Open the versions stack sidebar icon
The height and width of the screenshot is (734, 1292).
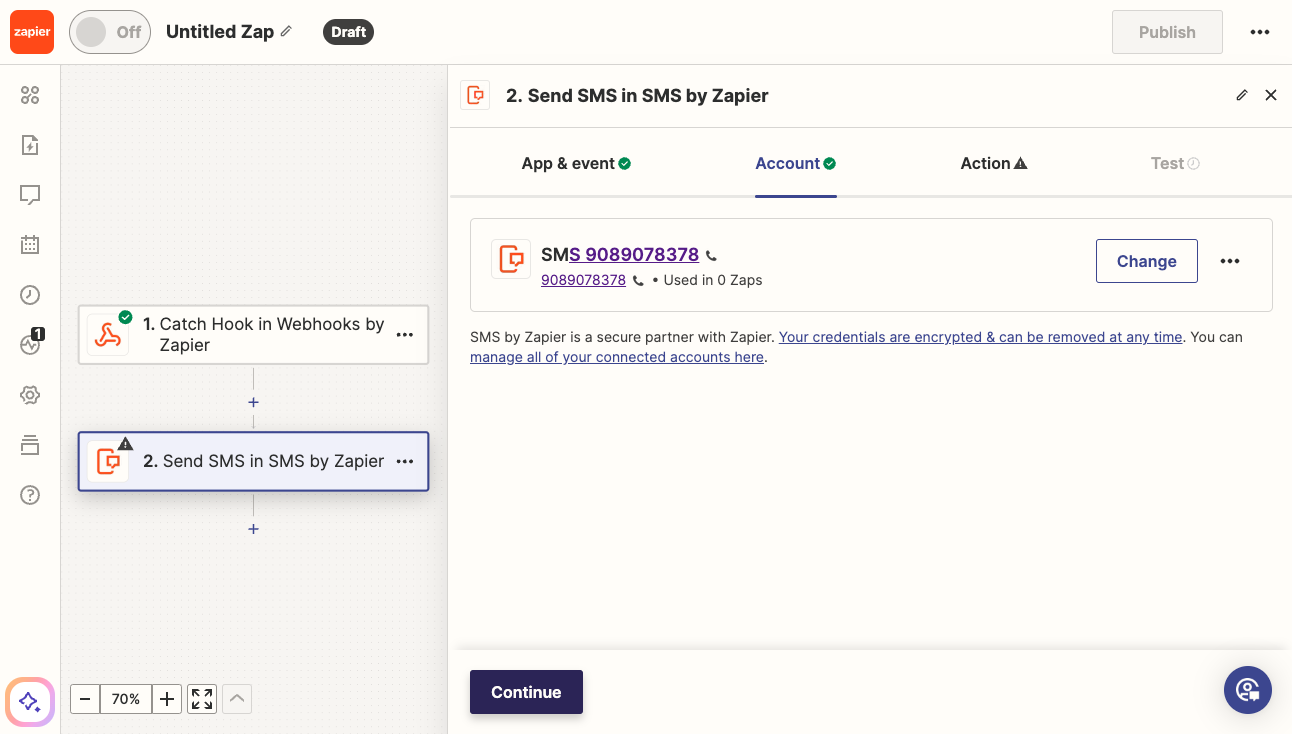click(x=30, y=445)
